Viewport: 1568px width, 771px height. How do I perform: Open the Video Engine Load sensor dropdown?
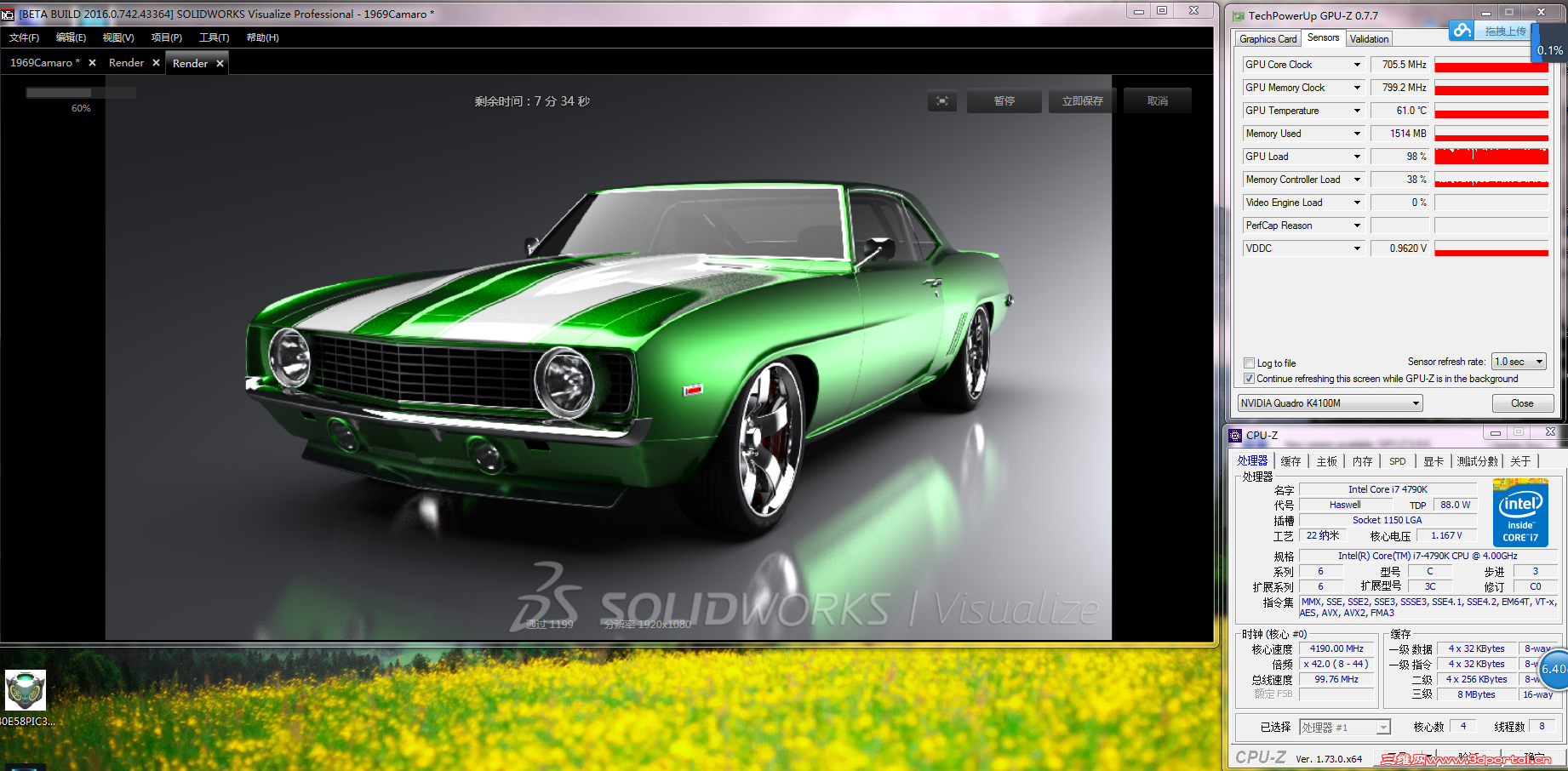tap(1357, 203)
